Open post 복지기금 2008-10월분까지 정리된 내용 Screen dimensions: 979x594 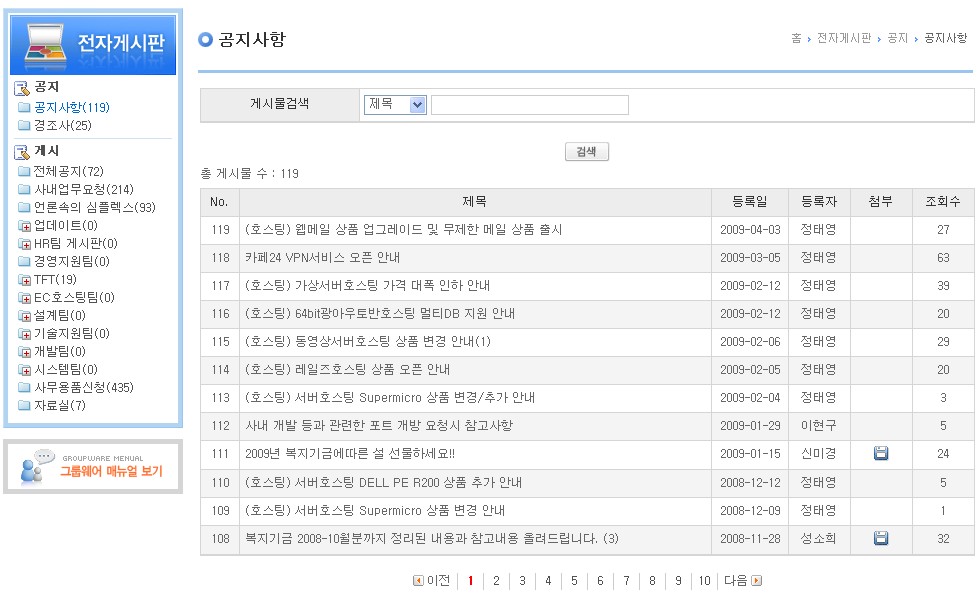(431, 538)
